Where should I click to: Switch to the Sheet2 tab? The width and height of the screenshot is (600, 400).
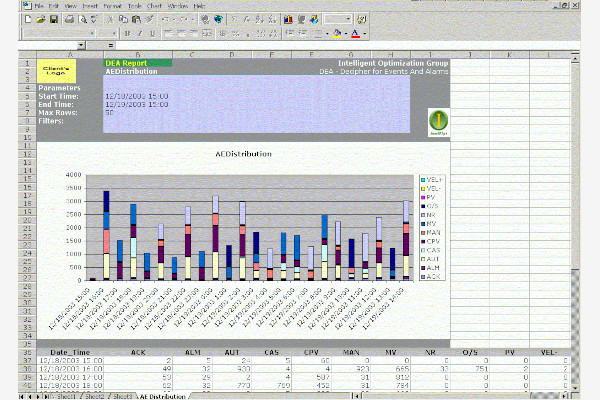pos(95,396)
